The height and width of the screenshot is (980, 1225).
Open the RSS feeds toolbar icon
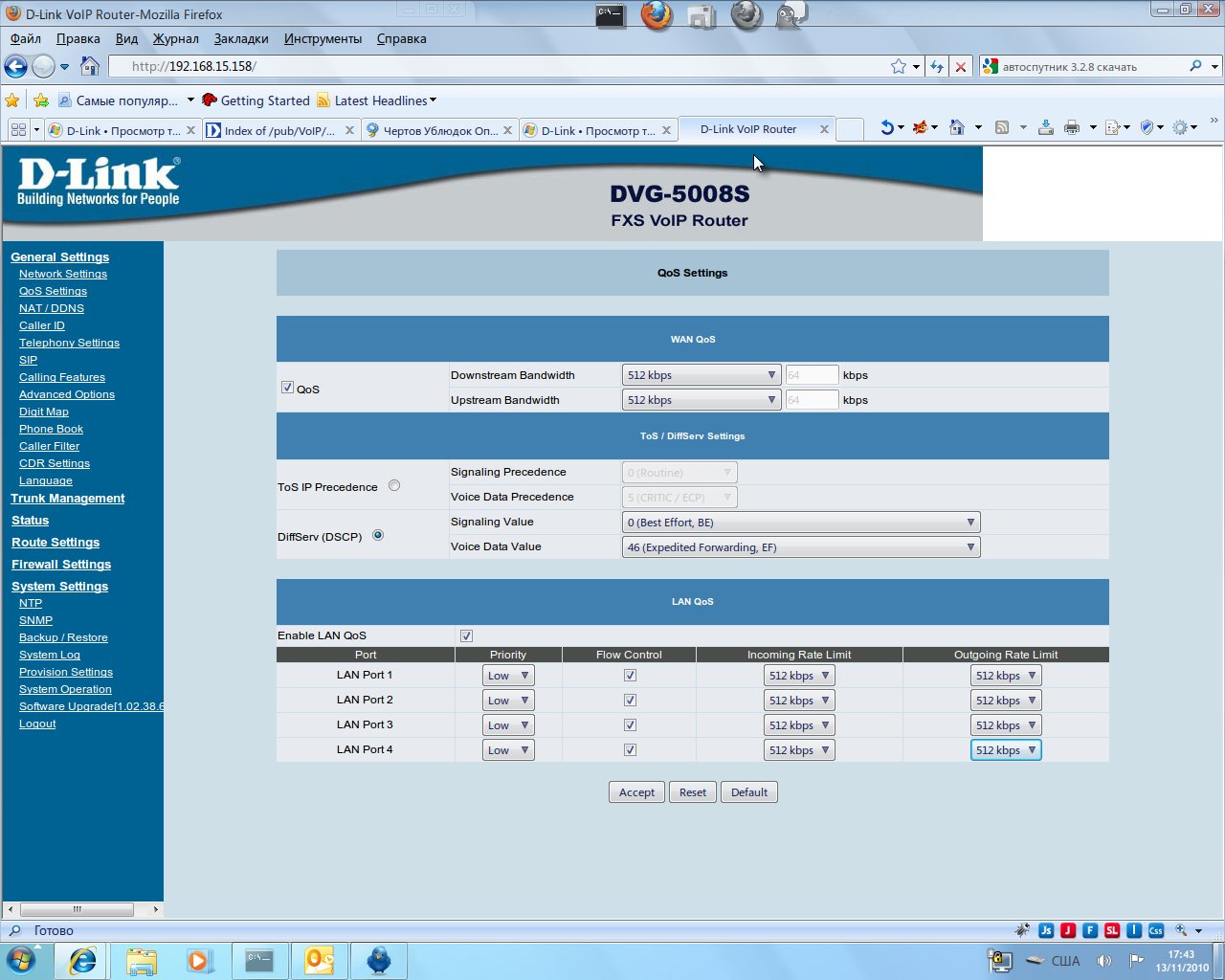tap(1002, 127)
